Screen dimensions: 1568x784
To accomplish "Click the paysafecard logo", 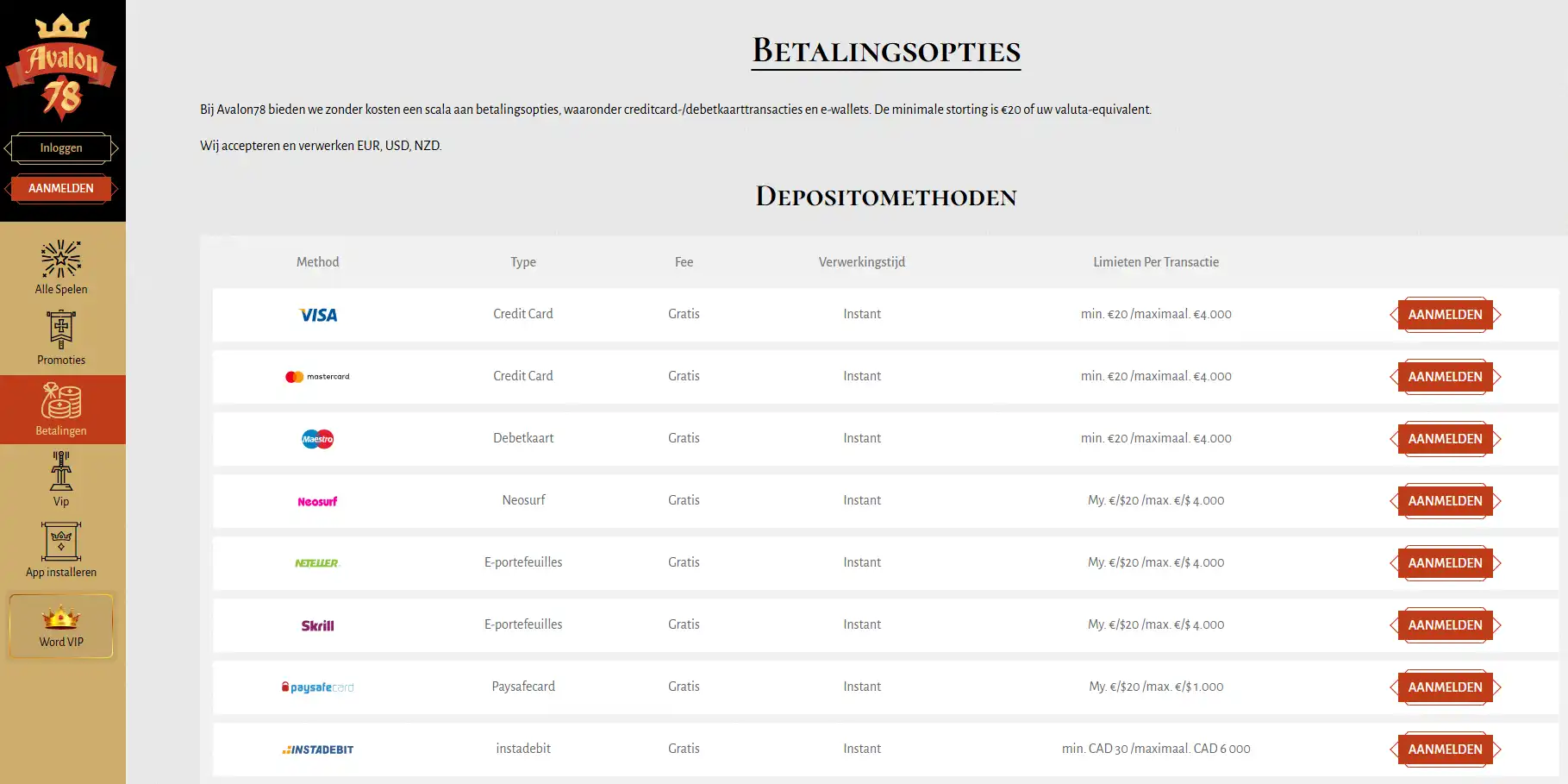I will [317, 687].
